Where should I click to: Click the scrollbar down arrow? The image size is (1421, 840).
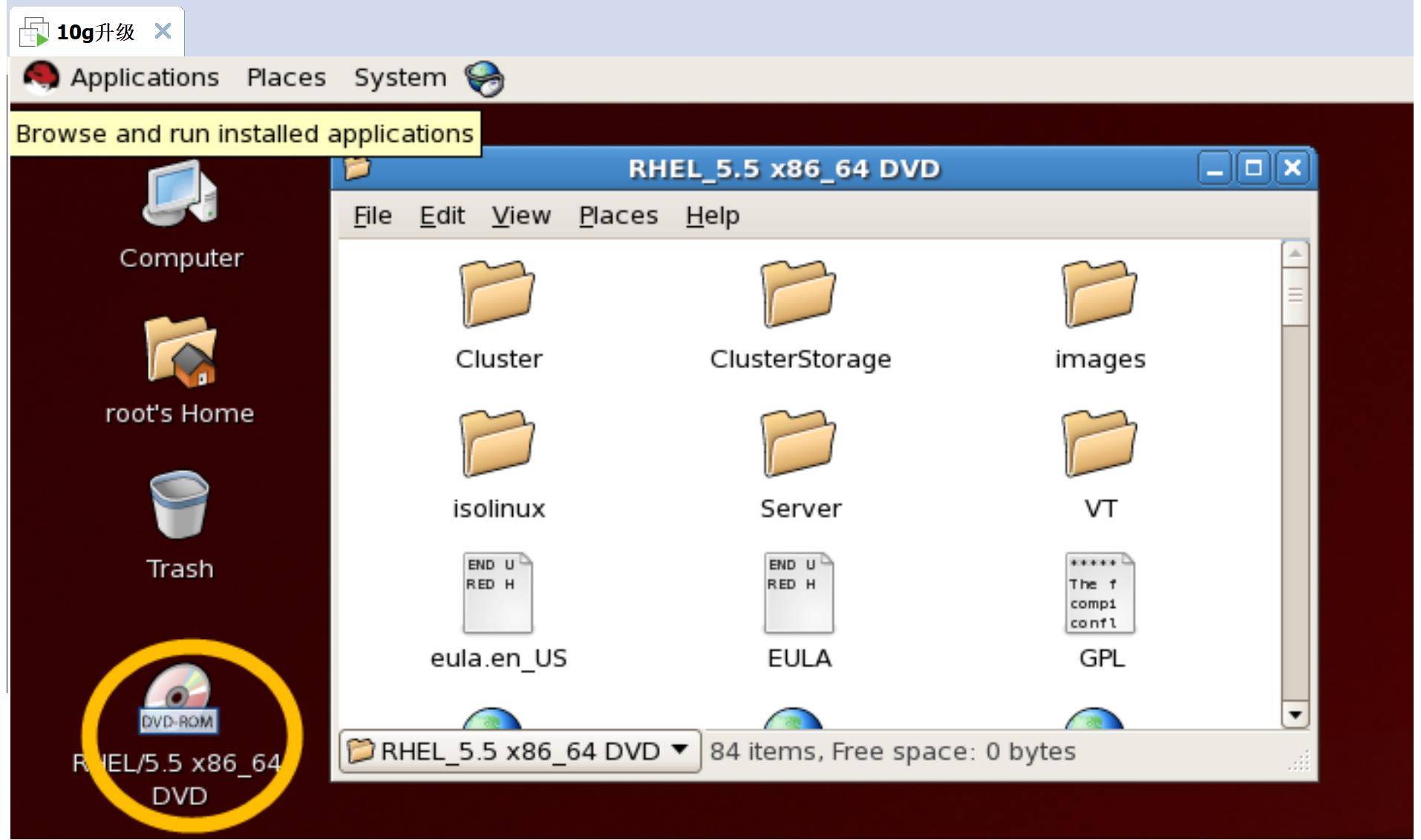[x=1295, y=715]
